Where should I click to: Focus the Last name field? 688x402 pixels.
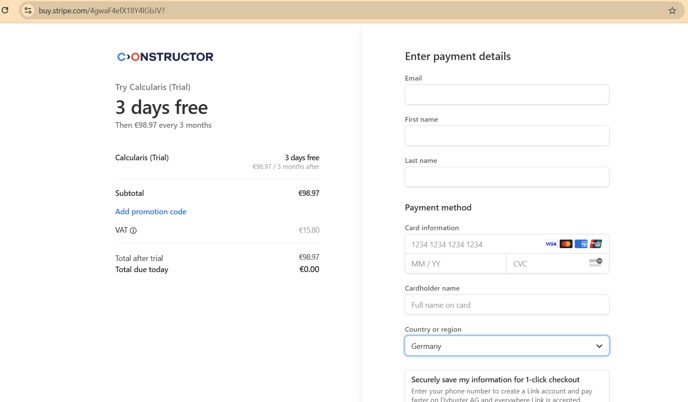(507, 177)
